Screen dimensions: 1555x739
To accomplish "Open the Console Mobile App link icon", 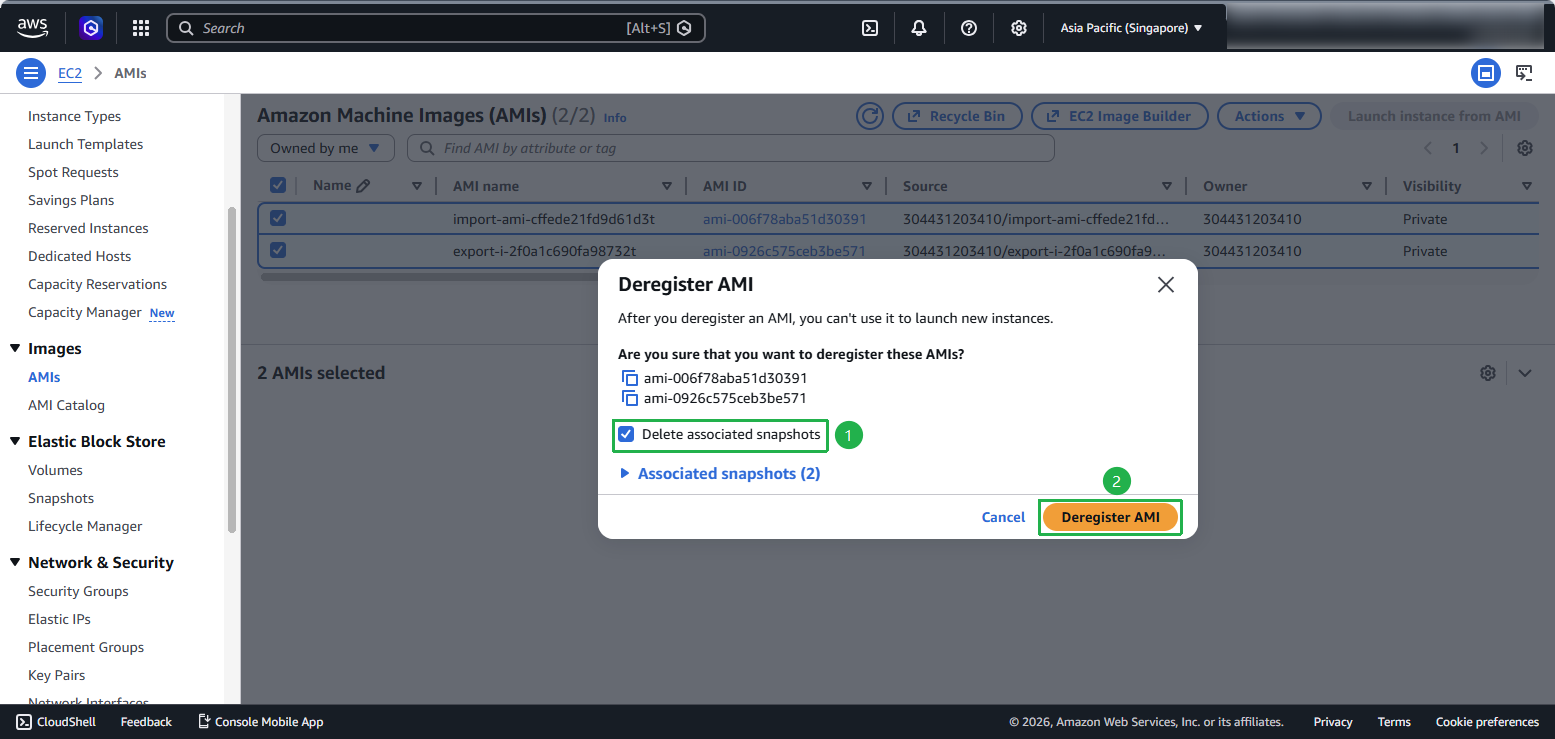I will 204,722.
